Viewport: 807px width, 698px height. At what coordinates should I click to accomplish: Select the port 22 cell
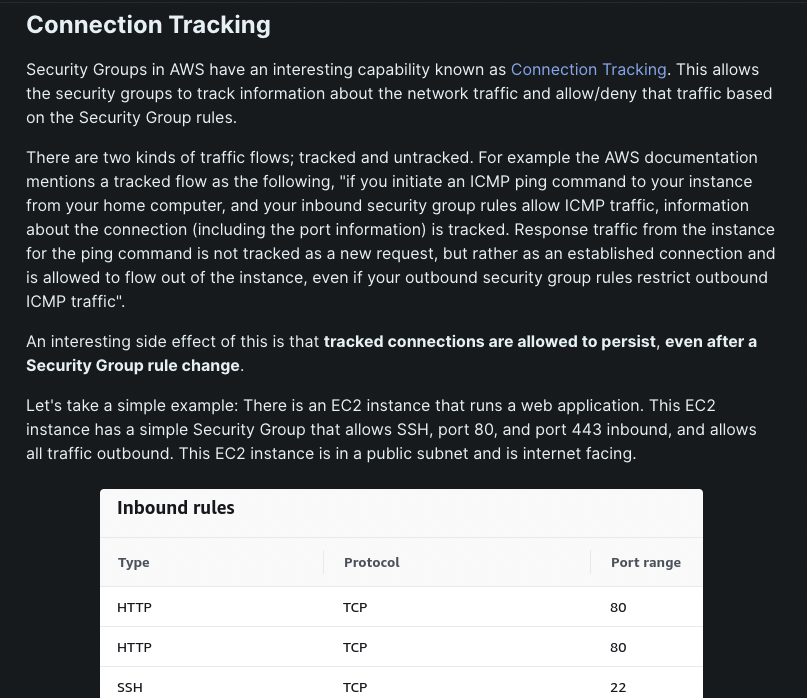click(618, 687)
